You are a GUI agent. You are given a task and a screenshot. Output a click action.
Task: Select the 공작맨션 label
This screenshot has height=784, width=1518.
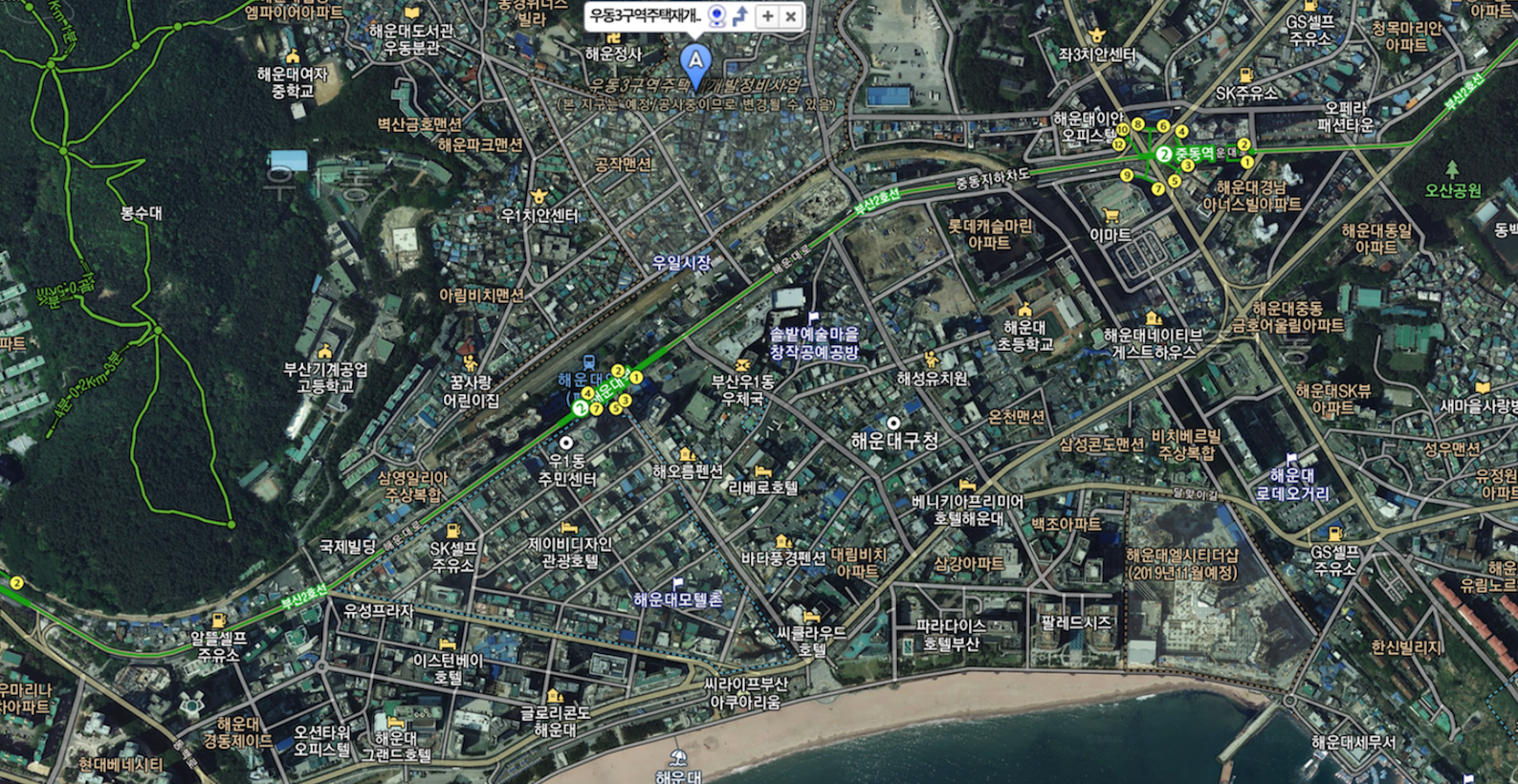[623, 164]
